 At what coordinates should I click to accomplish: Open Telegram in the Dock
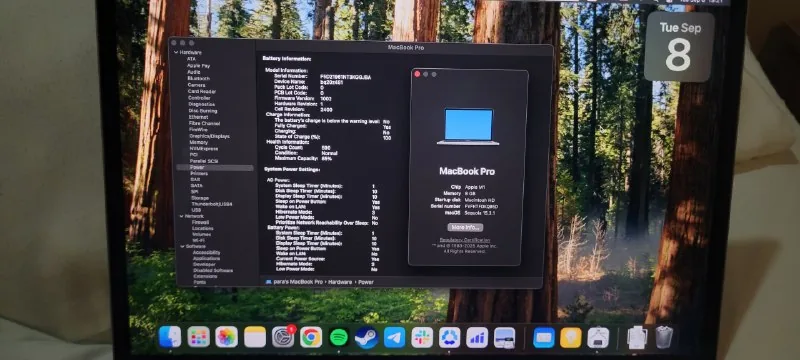tap(394, 337)
